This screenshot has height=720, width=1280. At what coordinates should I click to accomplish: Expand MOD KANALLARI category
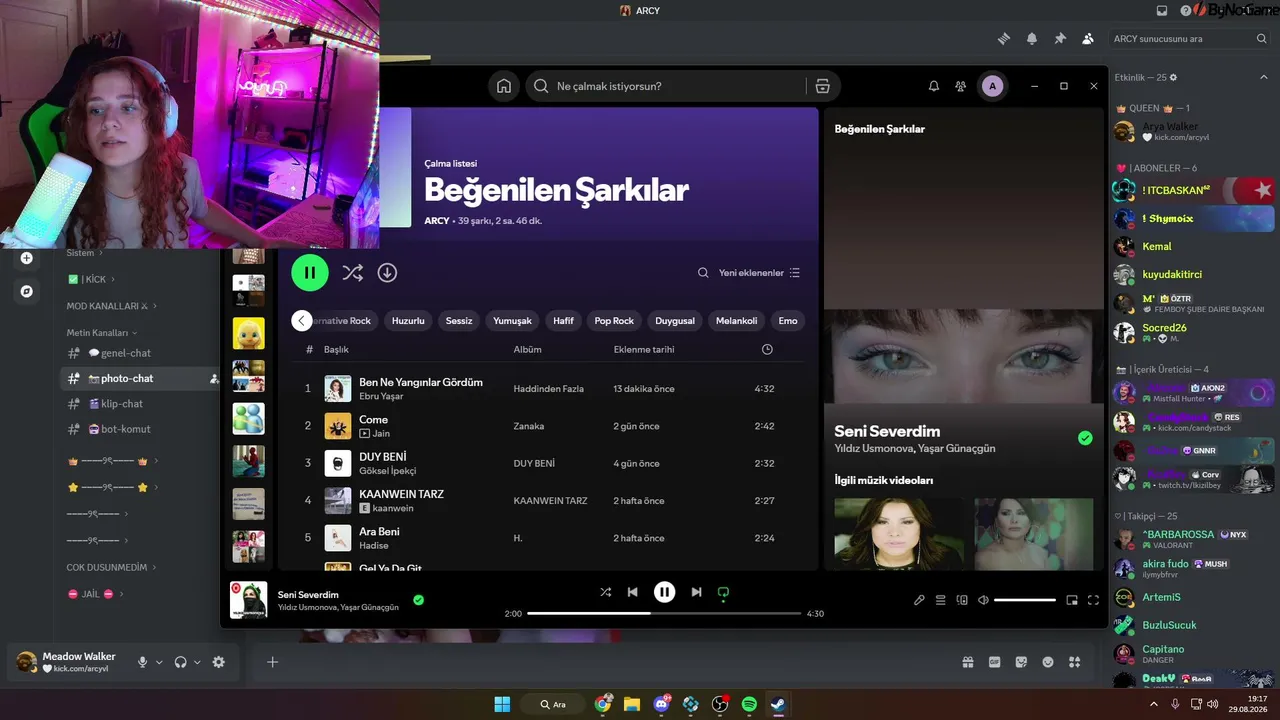point(112,305)
